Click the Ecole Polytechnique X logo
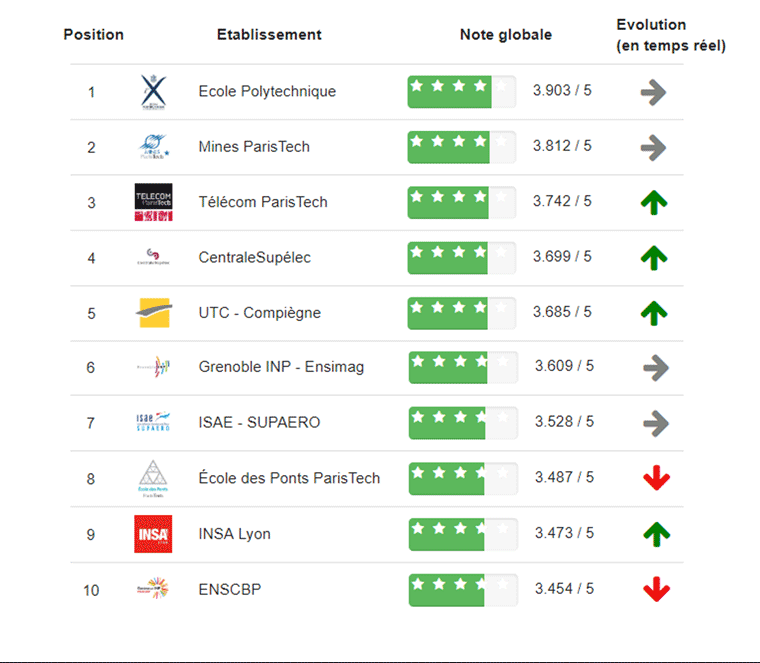 [x=153, y=92]
